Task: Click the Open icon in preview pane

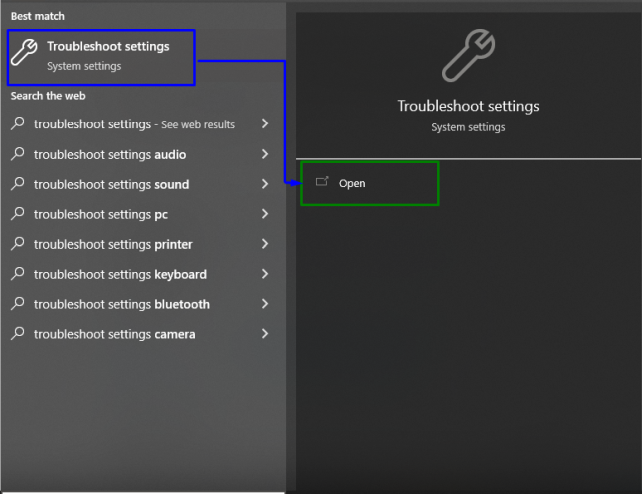Action: pyautogui.click(x=322, y=183)
